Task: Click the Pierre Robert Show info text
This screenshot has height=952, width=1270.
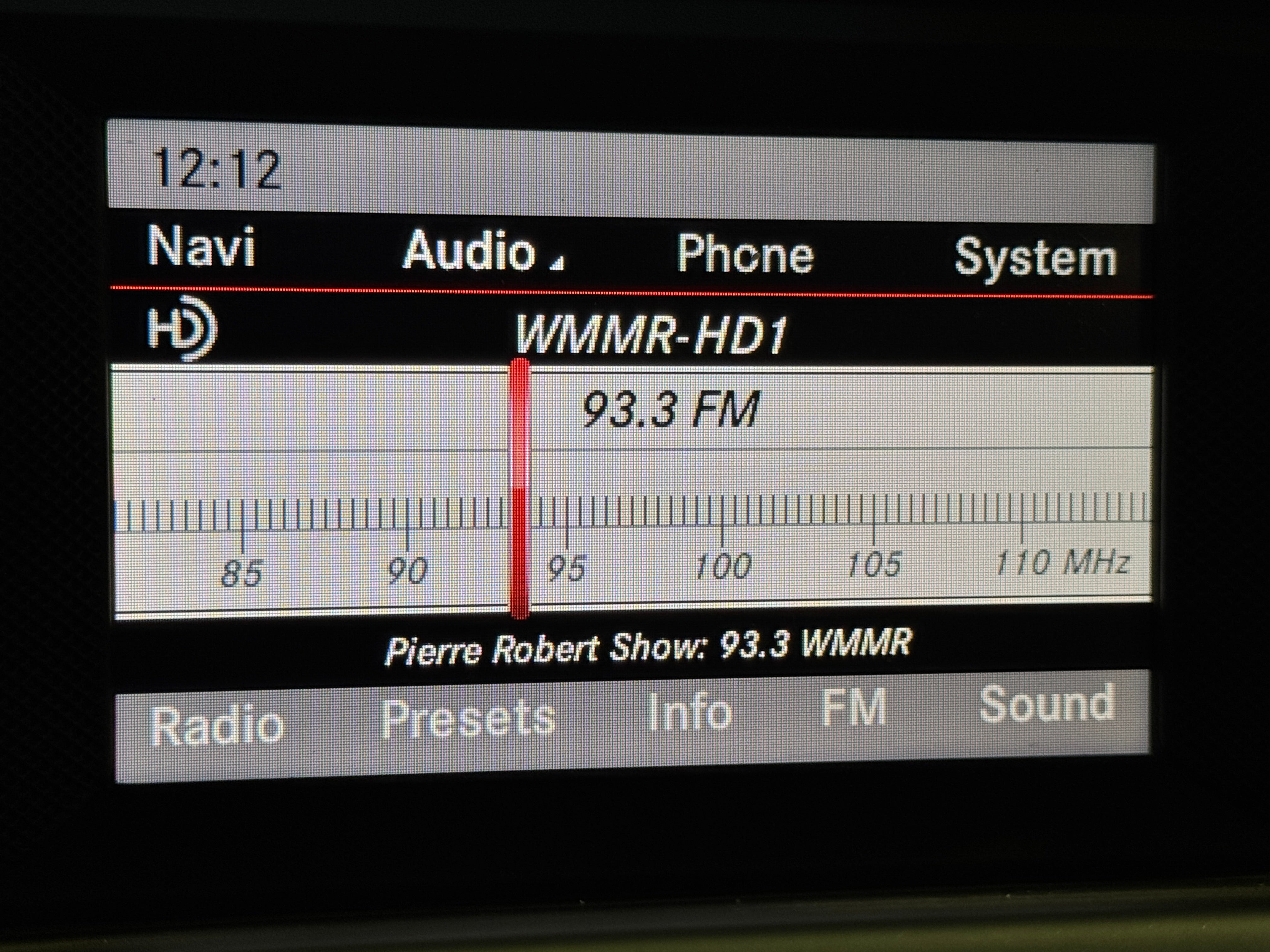Action: (x=648, y=647)
